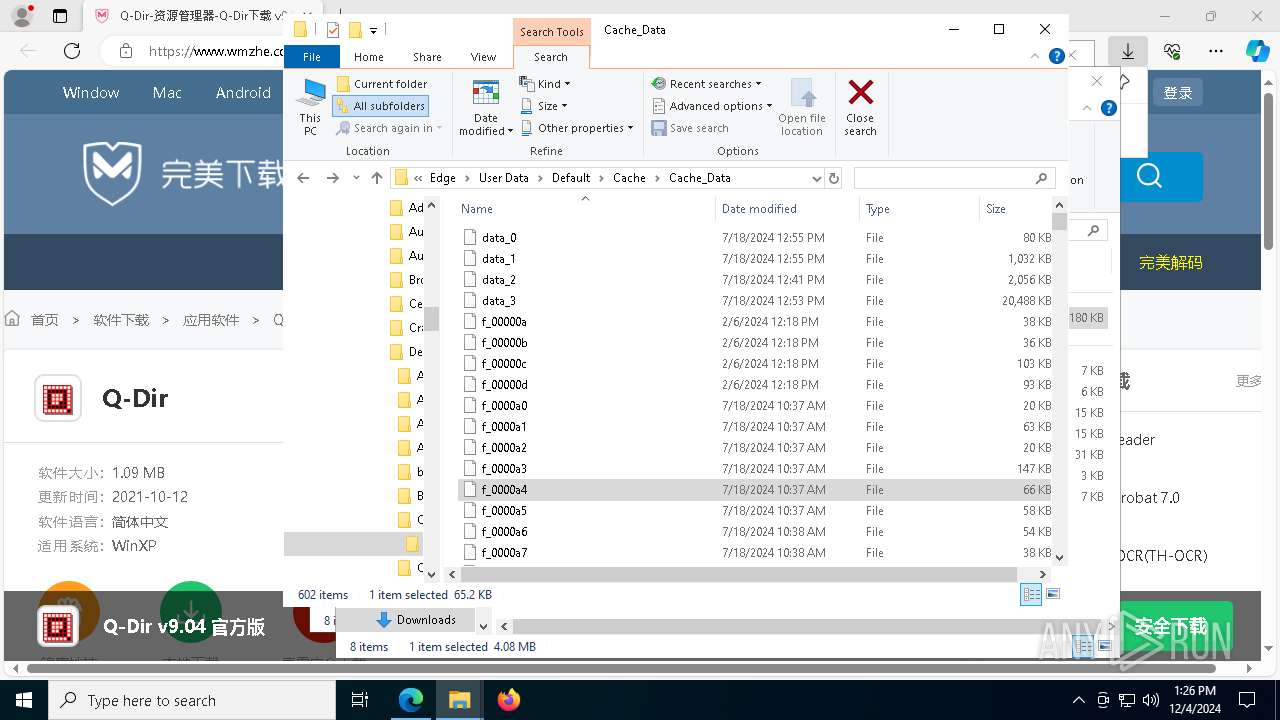1280x720 pixels.
Task: Switch to large icons view layout
Action: tap(1052, 594)
